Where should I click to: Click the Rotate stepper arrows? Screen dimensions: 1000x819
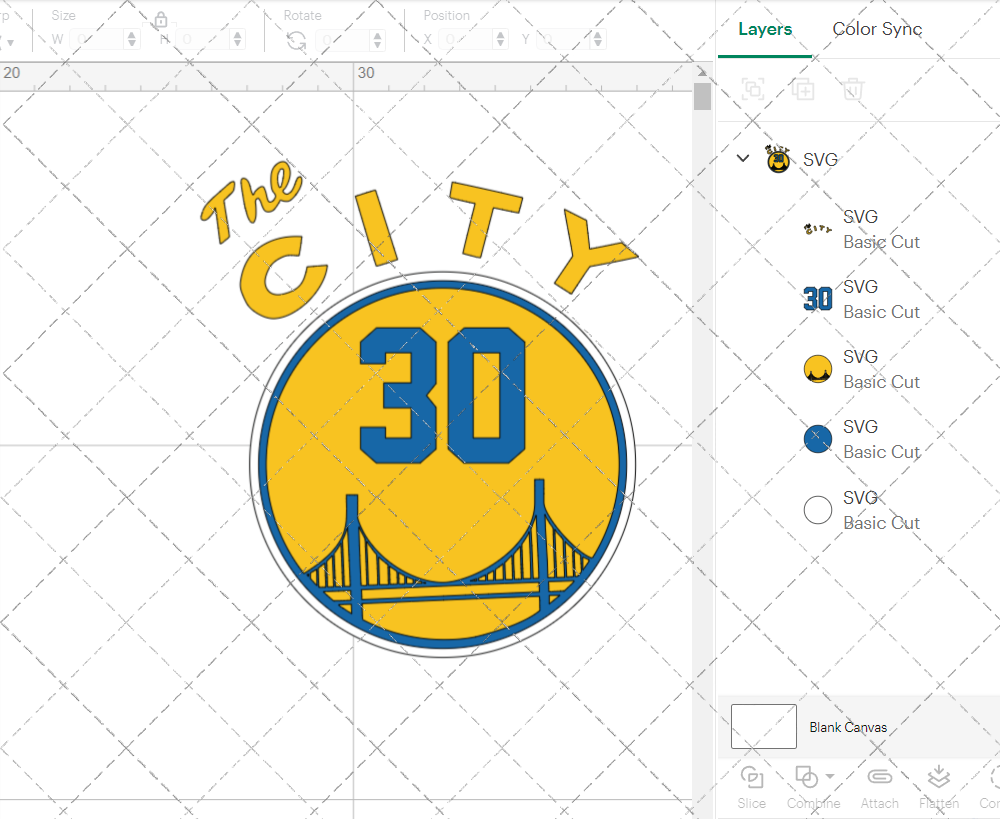coord(378,40)
